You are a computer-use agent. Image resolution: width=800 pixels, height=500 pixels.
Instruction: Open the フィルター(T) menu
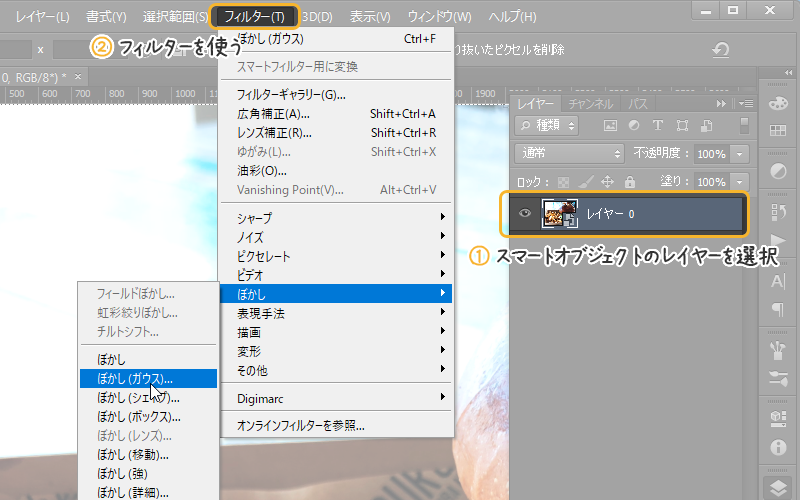pyautogui.click(x=254, y=17)
